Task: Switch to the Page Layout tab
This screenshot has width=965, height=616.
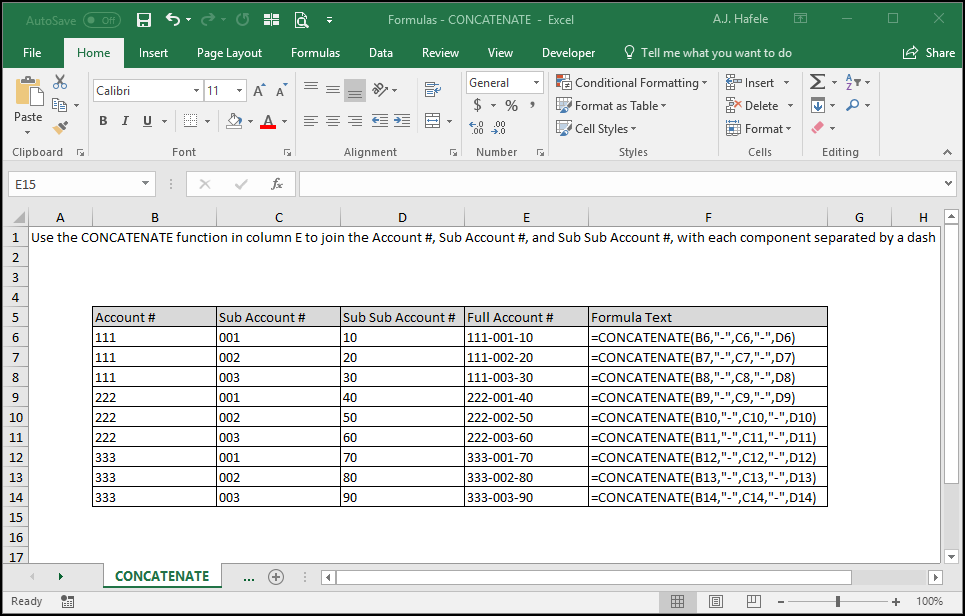Action: pos(230,53)
